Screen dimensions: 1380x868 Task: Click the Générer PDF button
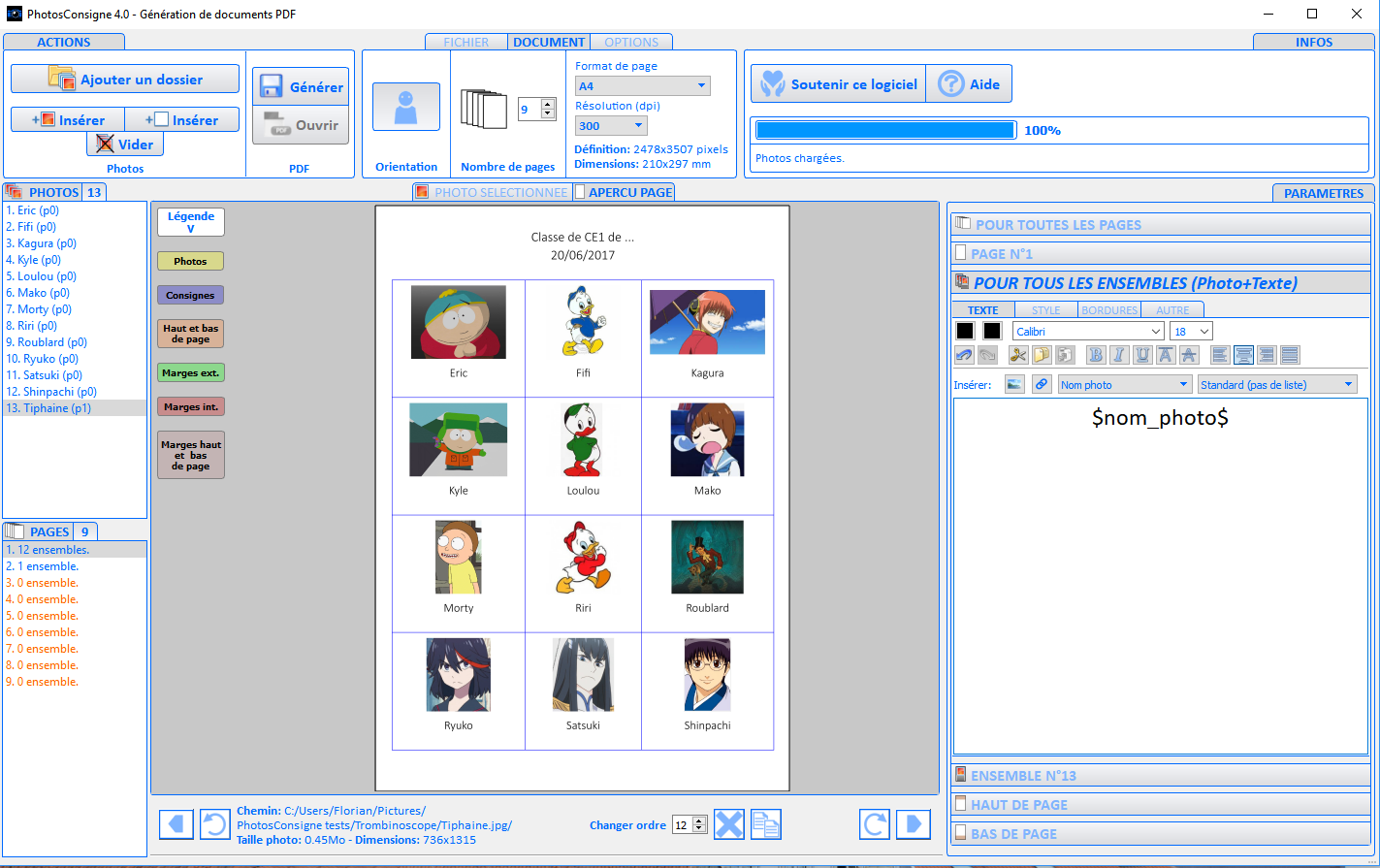[301, 86]
